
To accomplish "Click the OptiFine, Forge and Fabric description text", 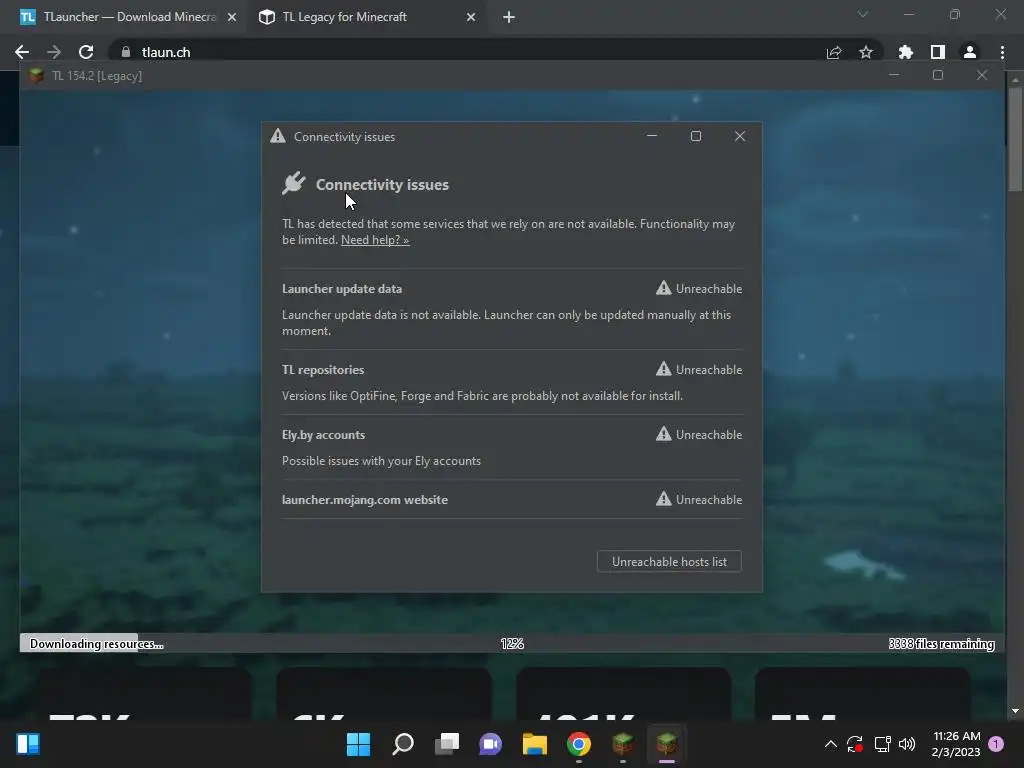I will (x=482, y=396).
